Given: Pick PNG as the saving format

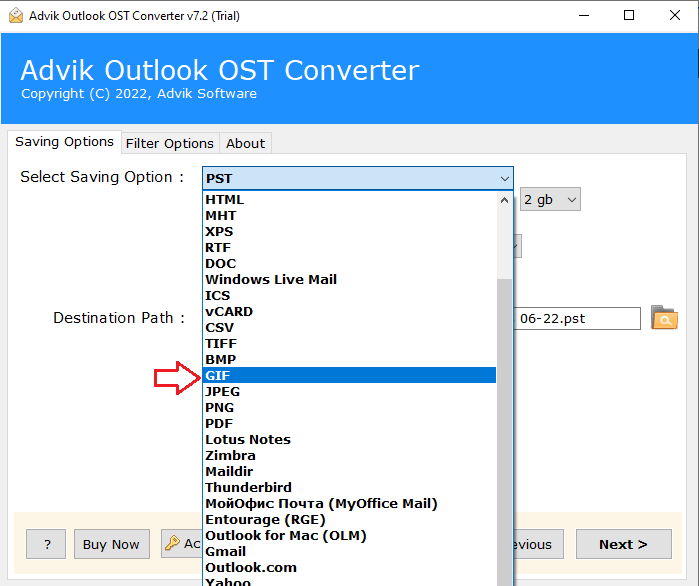Looking at the screenshot, I should tap(350, 407).
